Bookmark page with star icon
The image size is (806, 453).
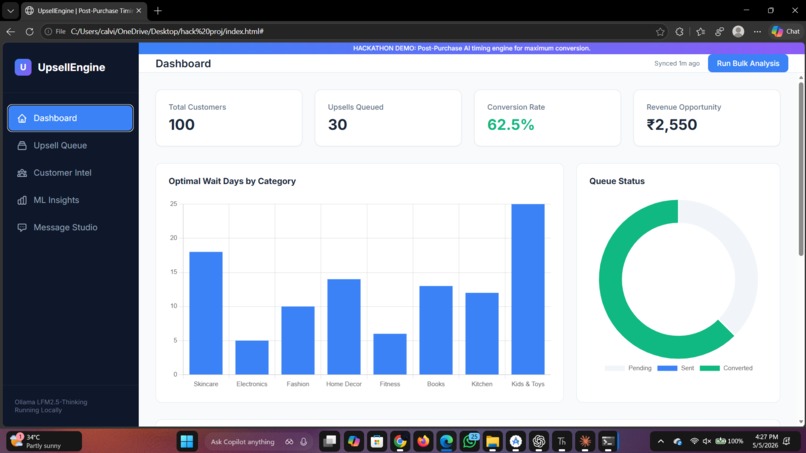660,31
